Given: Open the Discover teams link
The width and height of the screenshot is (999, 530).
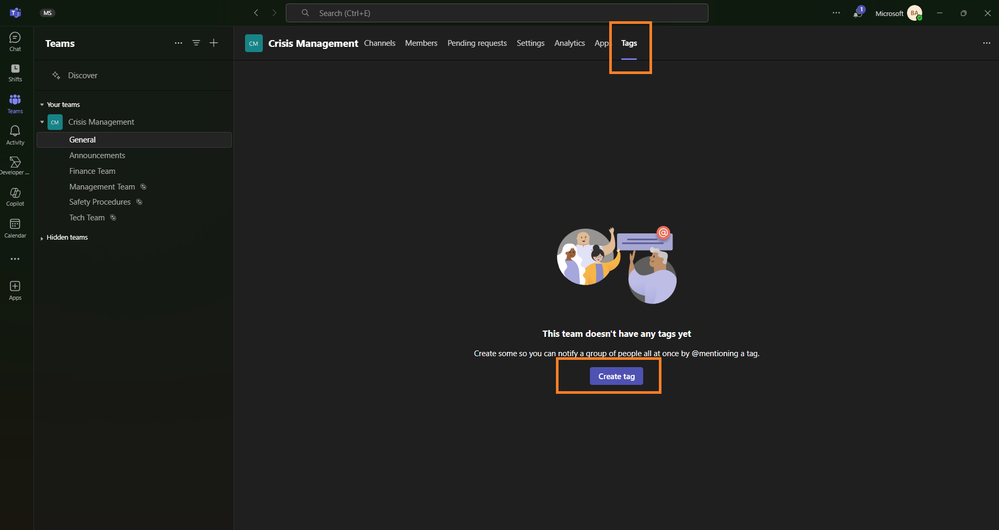Looking at the screenshot, I should click(x=83, y=75).
